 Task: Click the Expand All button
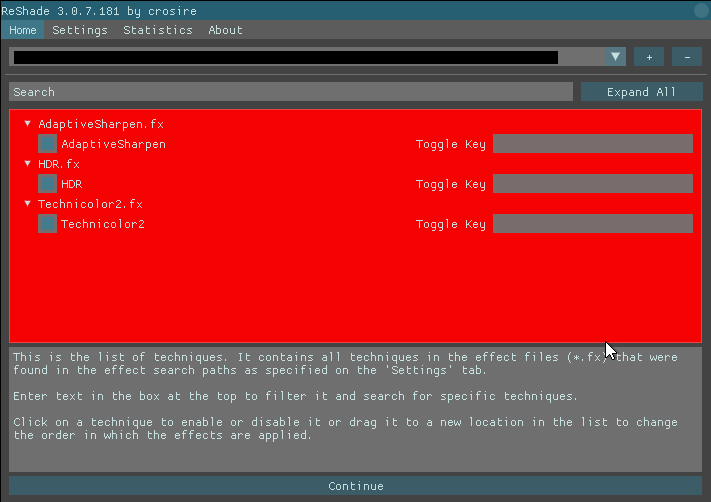click(642, 92)
